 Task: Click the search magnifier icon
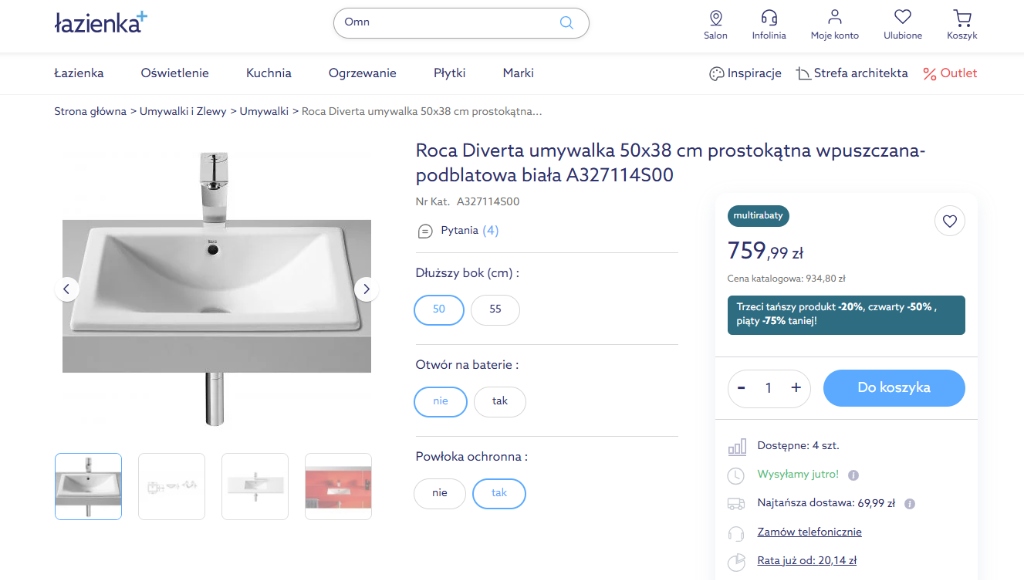566,23
